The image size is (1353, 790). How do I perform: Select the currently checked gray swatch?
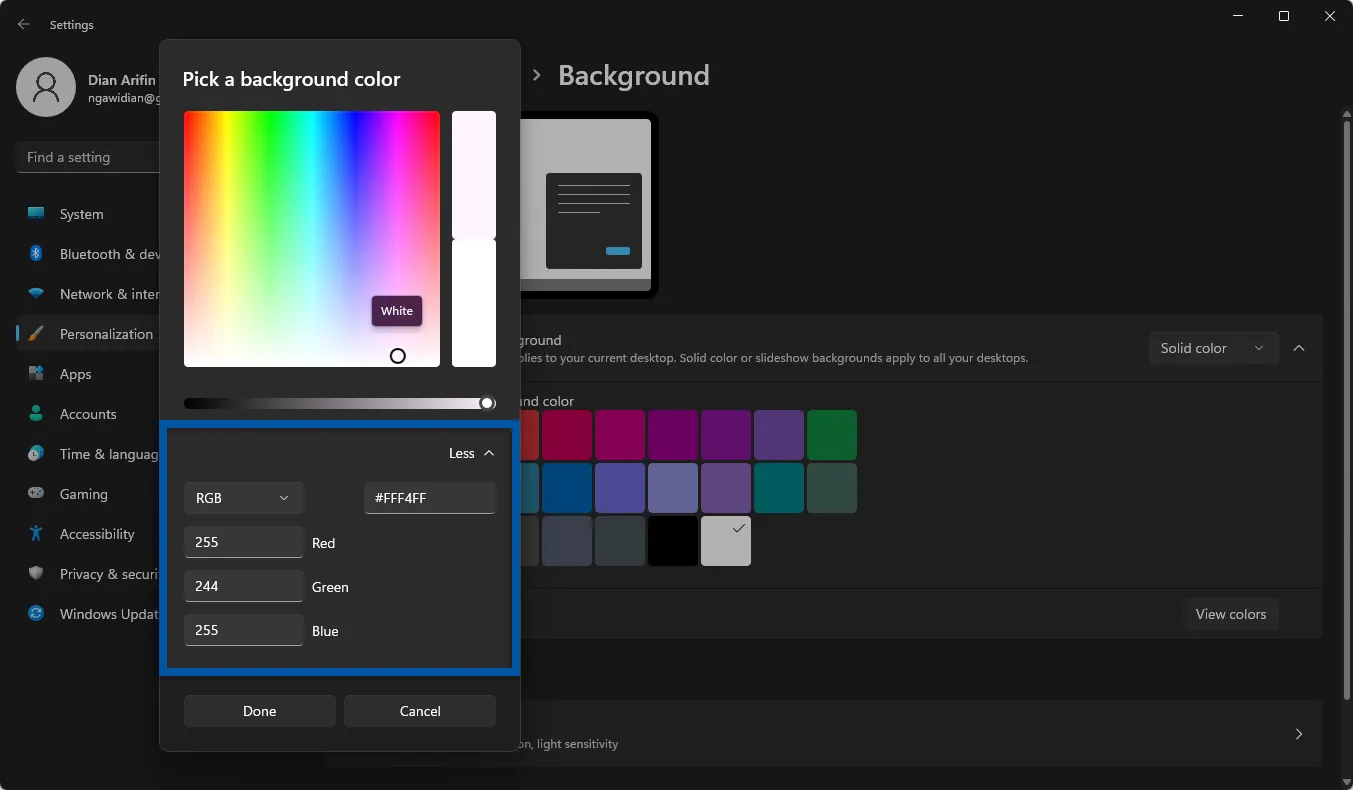tap(725, 541)
